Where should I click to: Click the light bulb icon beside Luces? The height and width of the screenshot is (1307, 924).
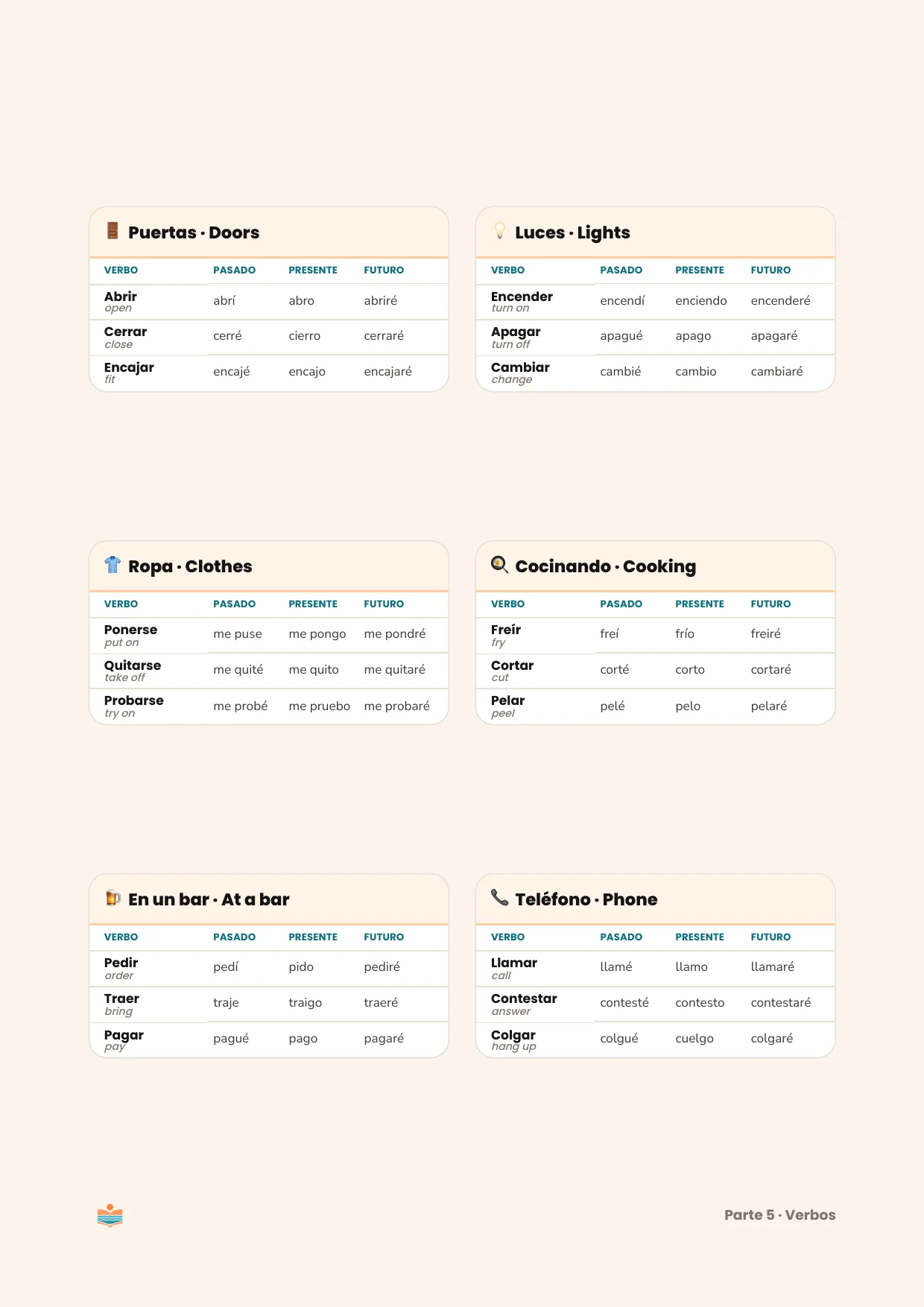(x=500, y=231)
